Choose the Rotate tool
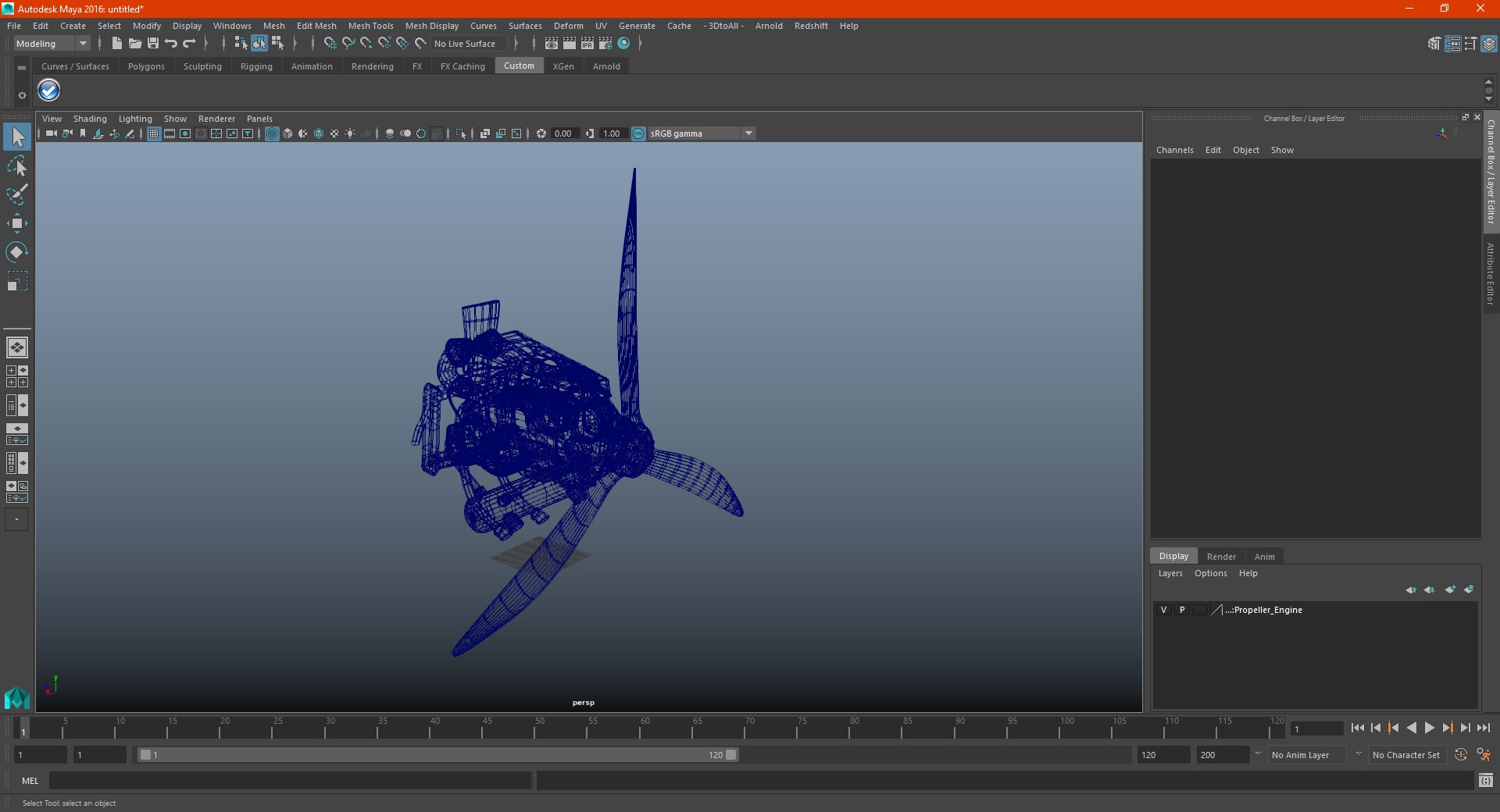 (17, 252)
